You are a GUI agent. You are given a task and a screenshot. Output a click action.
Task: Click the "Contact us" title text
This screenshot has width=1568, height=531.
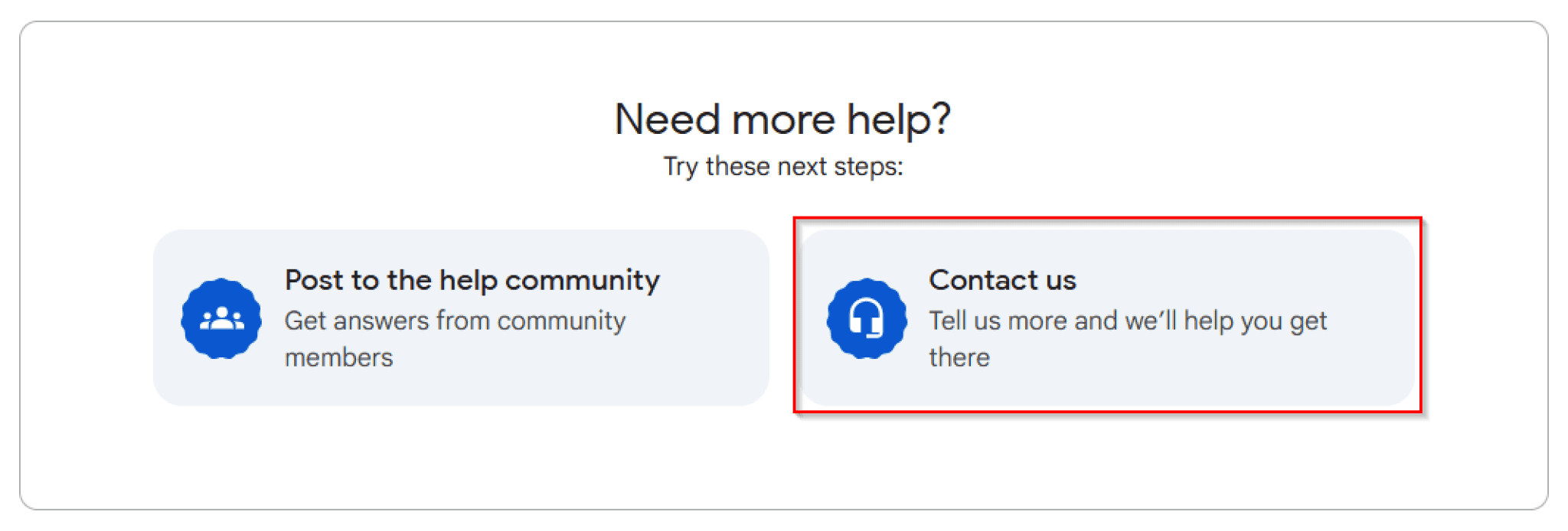click(1002, 280)
